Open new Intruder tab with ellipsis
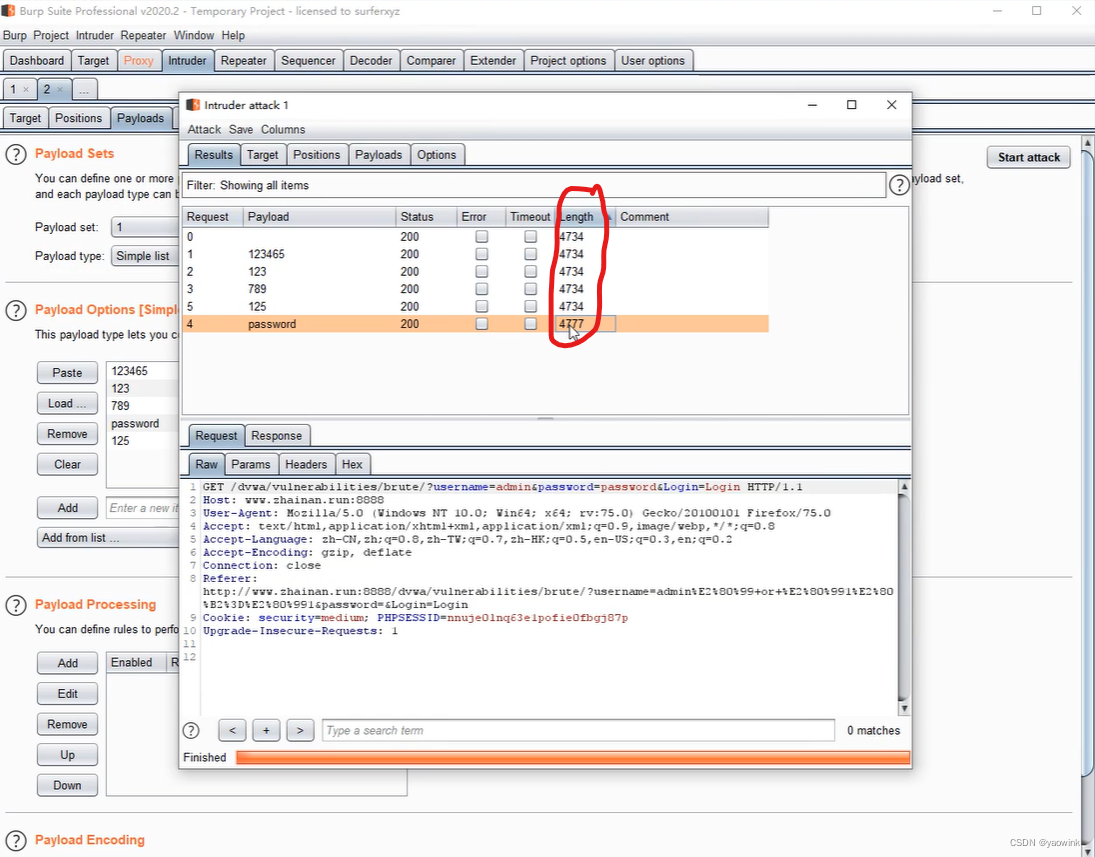The image size is (1095, 857). [84, 89]
